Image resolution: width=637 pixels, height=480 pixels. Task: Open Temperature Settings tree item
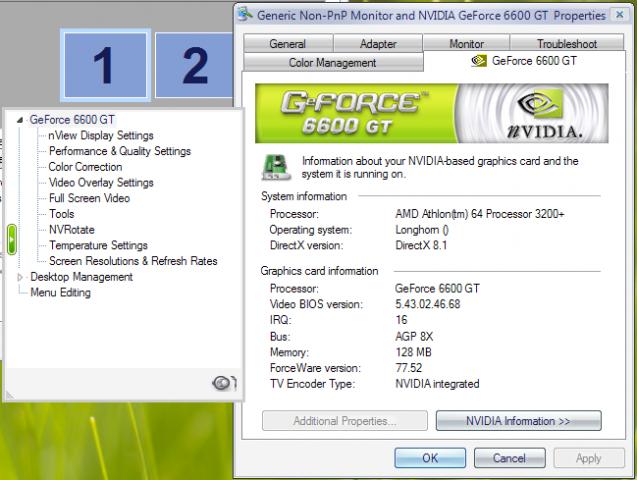tap(98, 245)
